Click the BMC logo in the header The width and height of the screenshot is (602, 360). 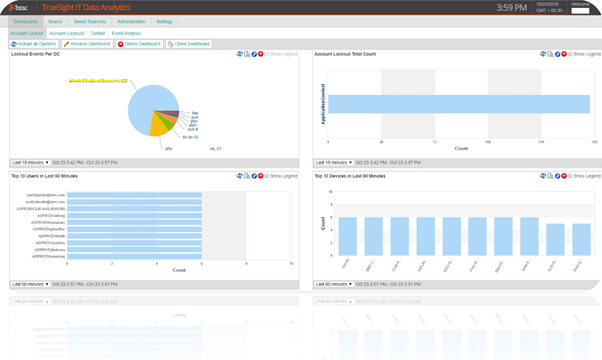[18, 7]
